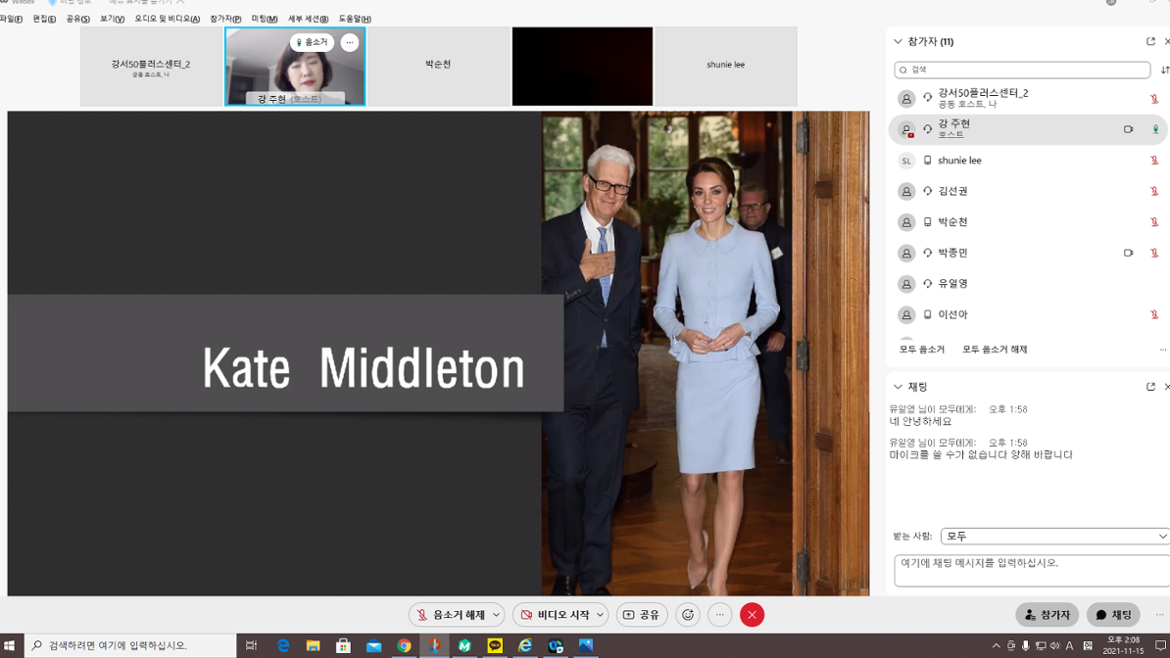The image size is (1170, 658).
Task: Open the more options on 강 주현's video tile
Action: coord(350,43)
